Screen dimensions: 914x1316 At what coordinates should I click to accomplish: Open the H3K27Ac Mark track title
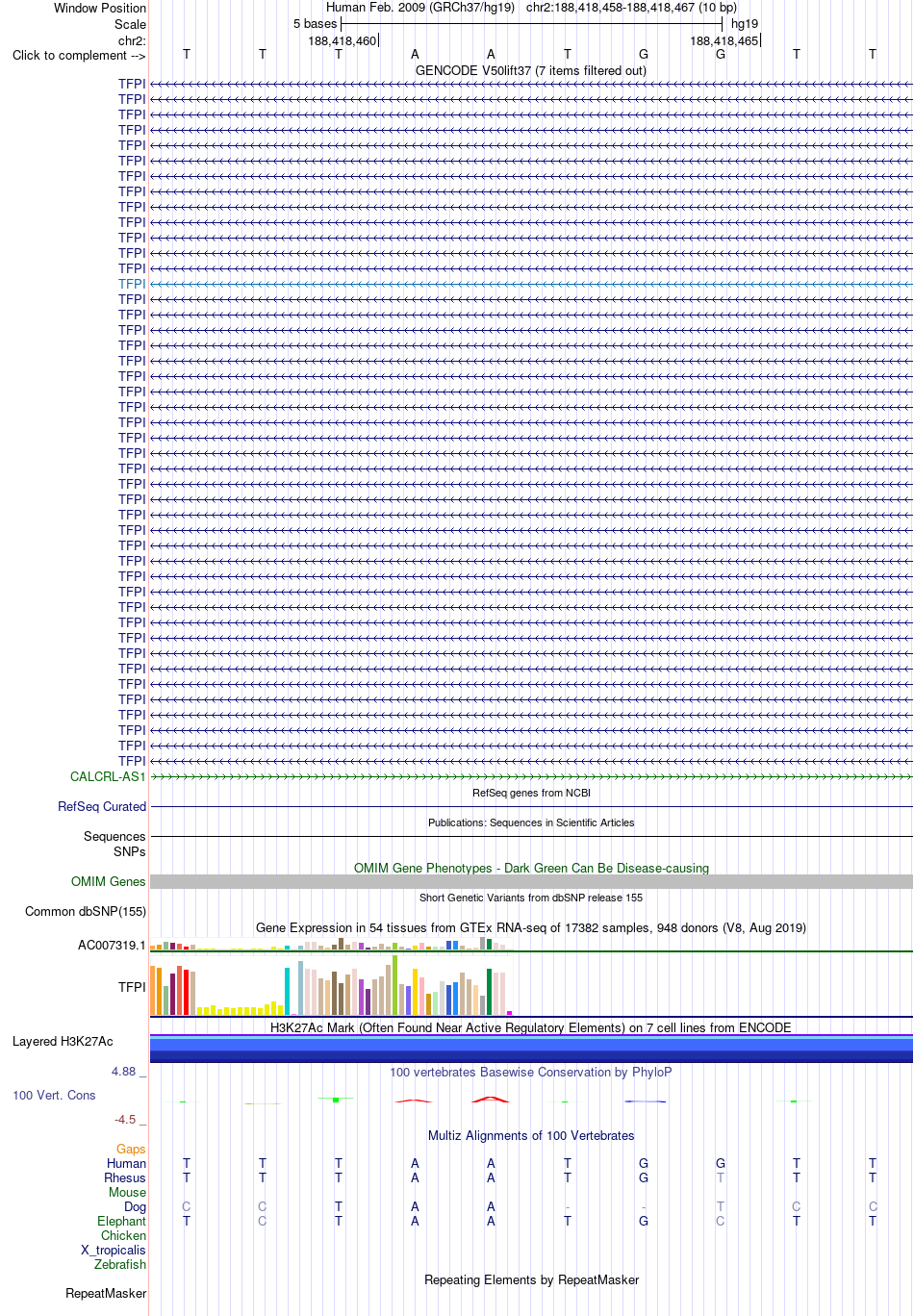click(531, 1027)
